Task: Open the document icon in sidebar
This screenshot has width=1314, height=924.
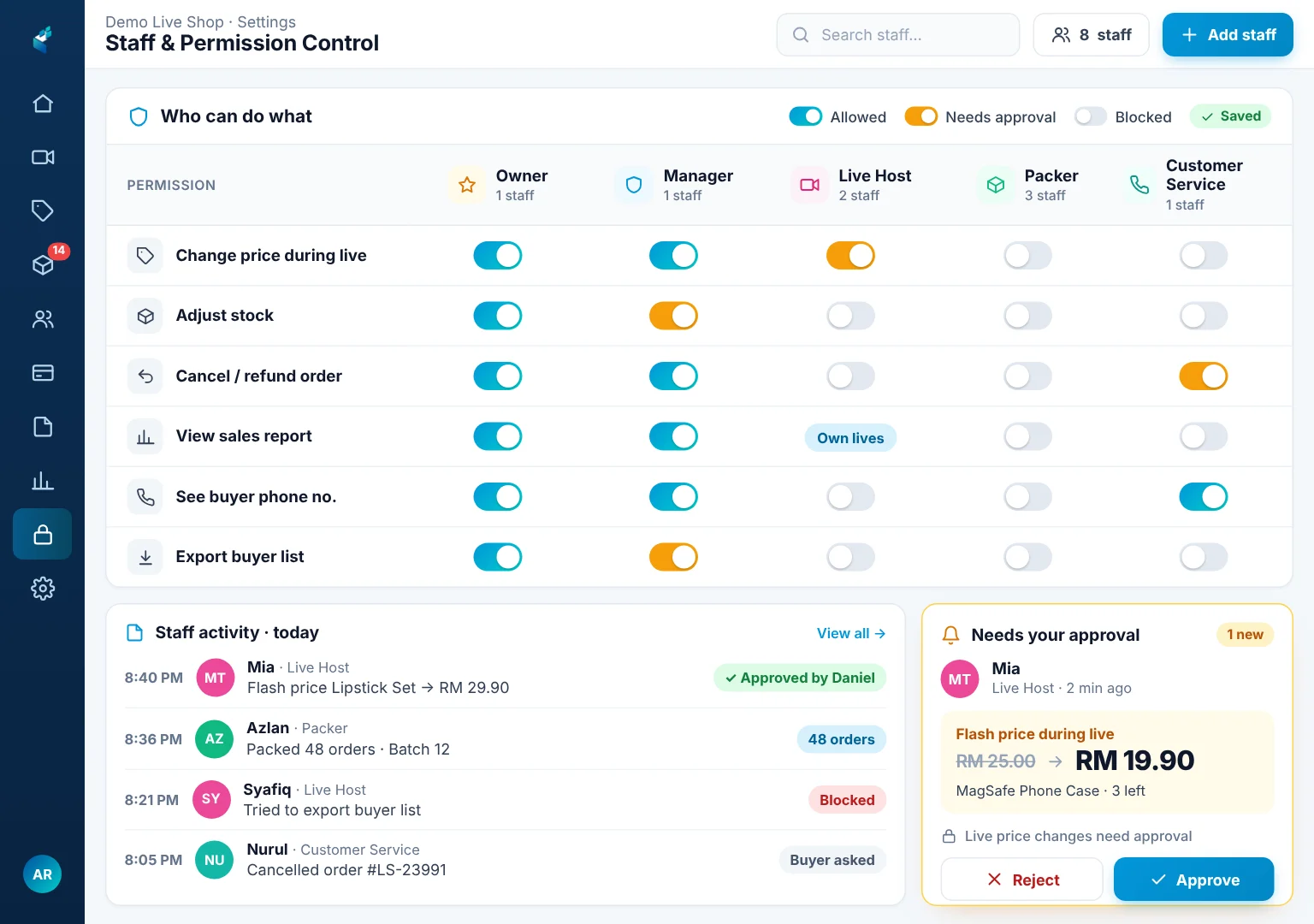Action: coord(43,427)
